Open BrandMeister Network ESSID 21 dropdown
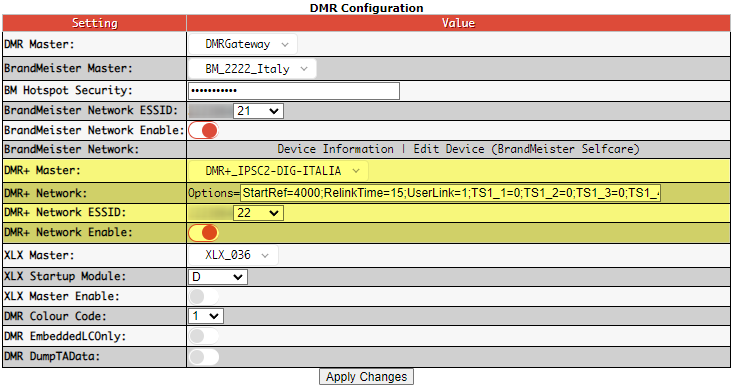Image resolution: width=732 pixels, height=386 pixels. 258,111
